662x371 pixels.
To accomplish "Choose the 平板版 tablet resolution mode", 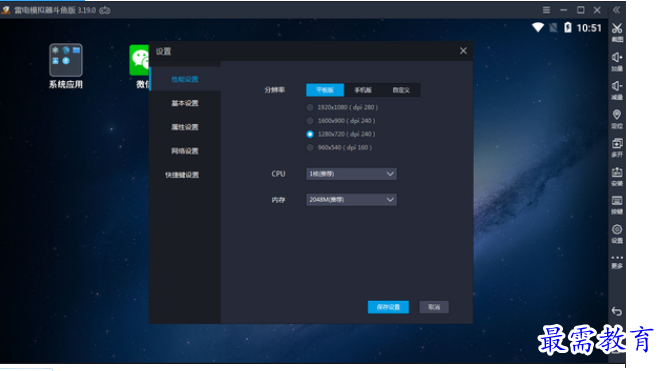I will [x=325, y=90].
